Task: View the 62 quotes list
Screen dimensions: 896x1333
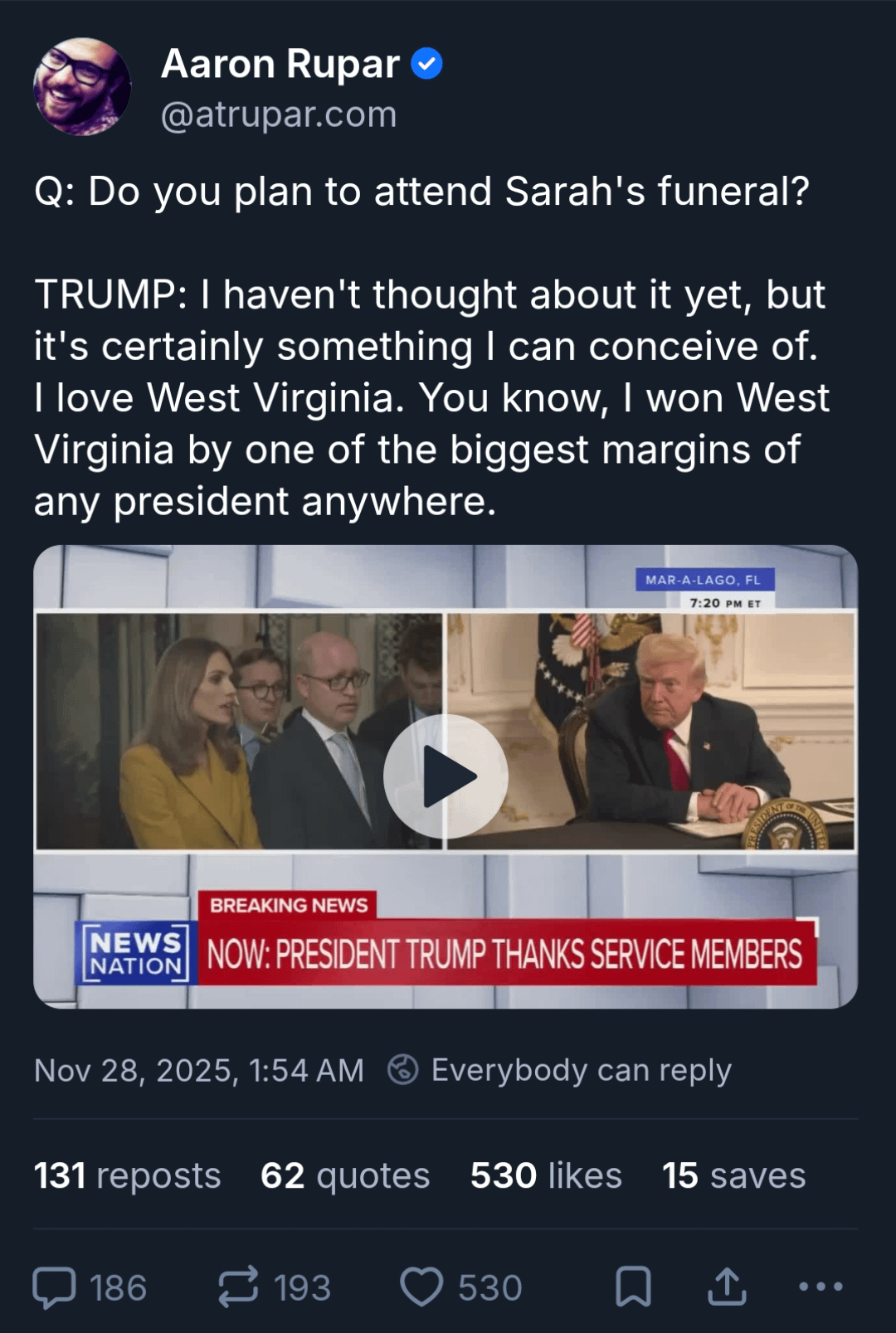Action: point(345,1175)
